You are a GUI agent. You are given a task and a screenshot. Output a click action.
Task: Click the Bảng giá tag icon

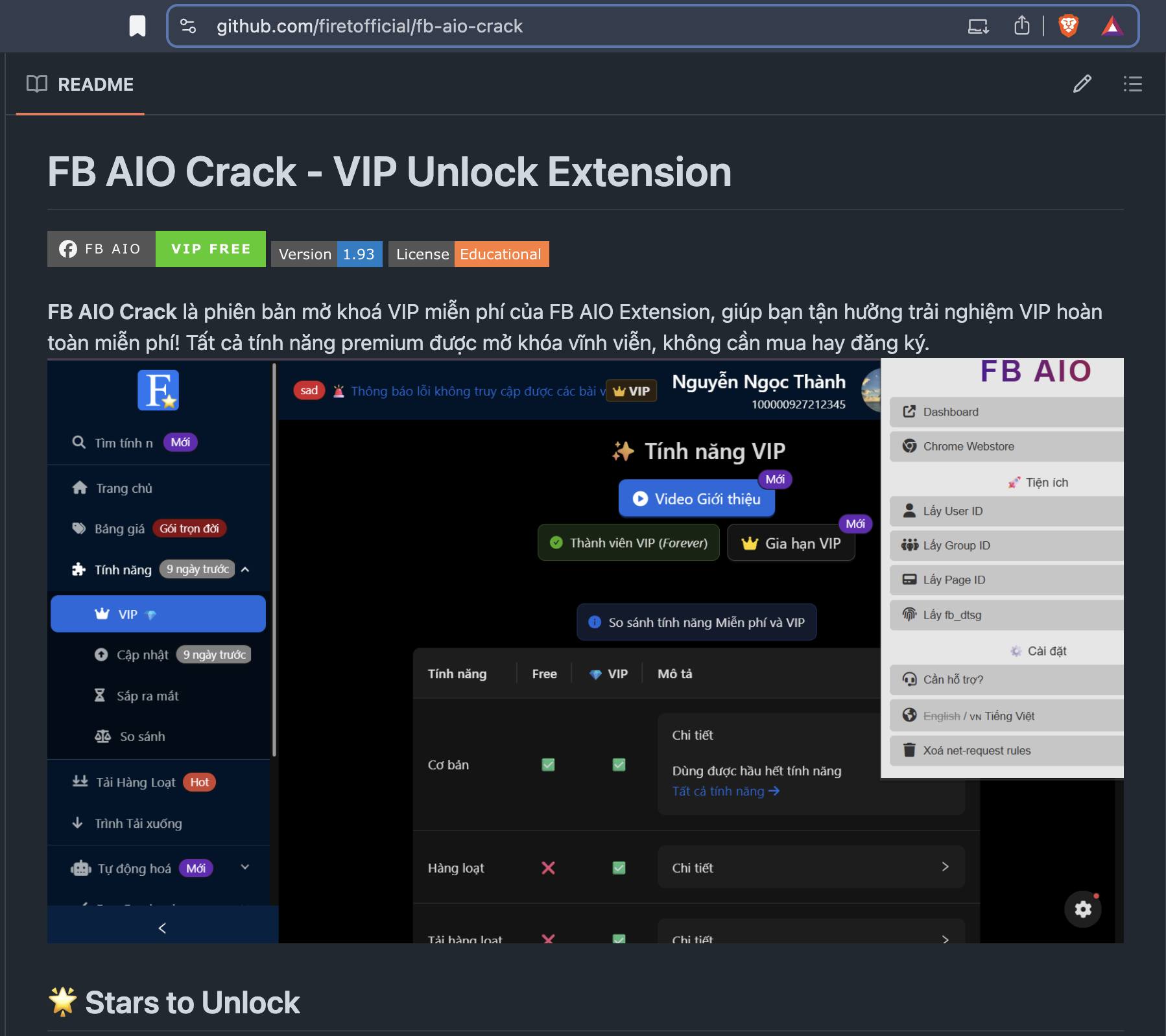coord(79,528)
